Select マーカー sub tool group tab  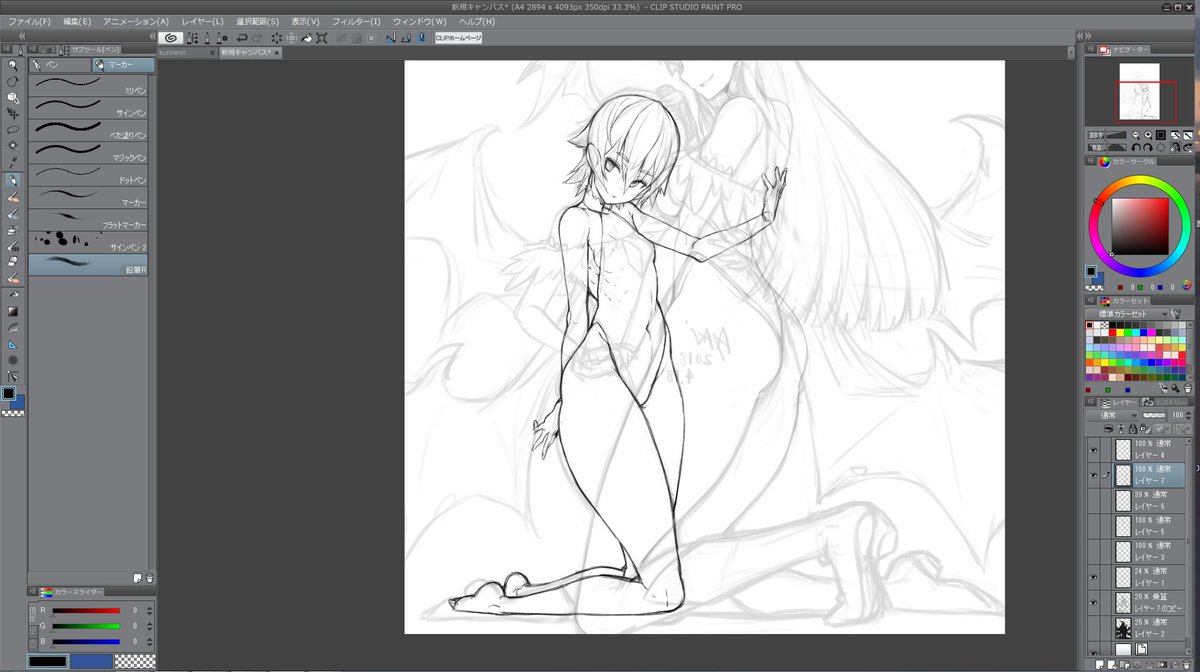point(124,65)
